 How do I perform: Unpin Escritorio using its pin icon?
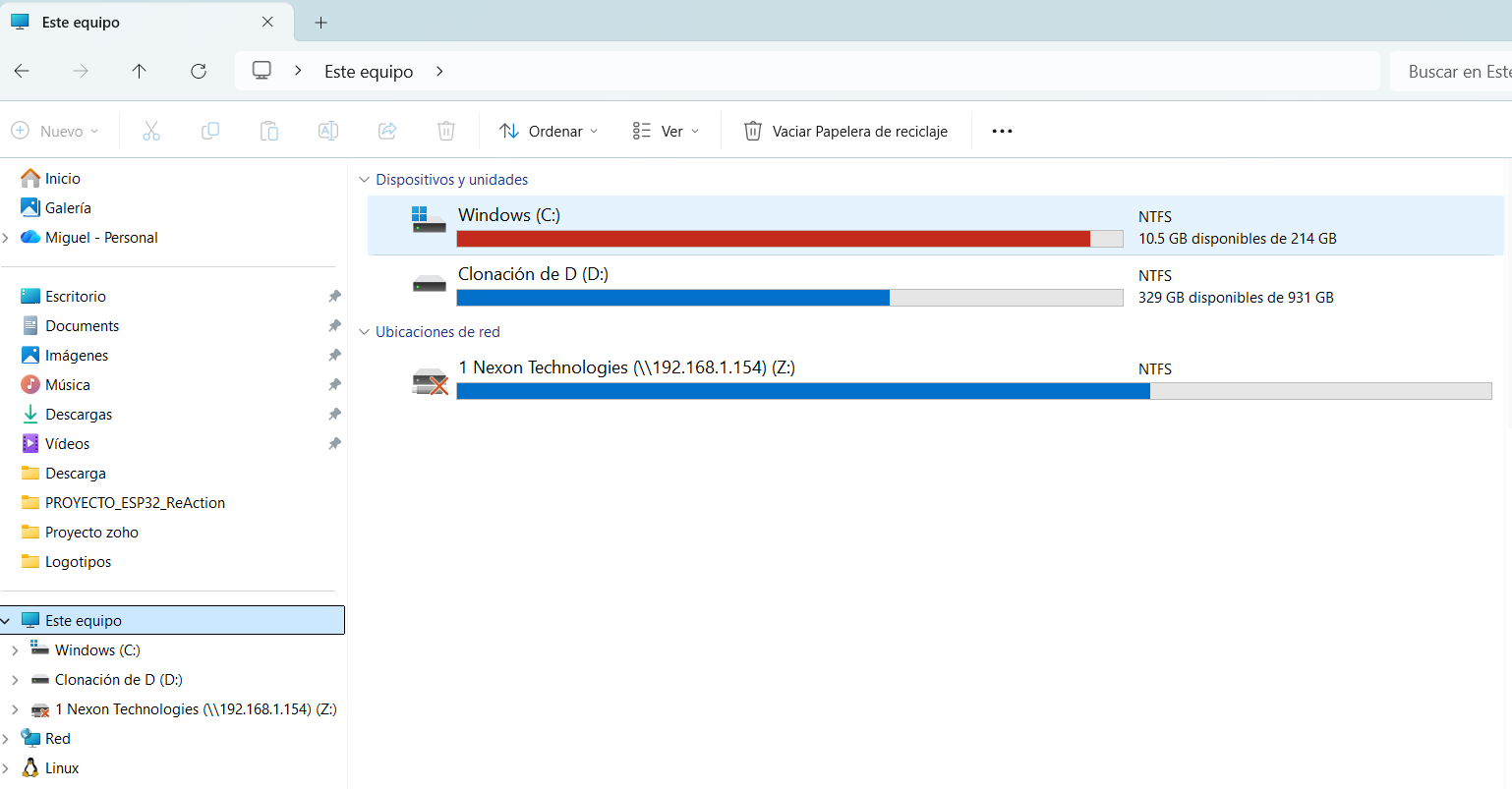(334, 296)
